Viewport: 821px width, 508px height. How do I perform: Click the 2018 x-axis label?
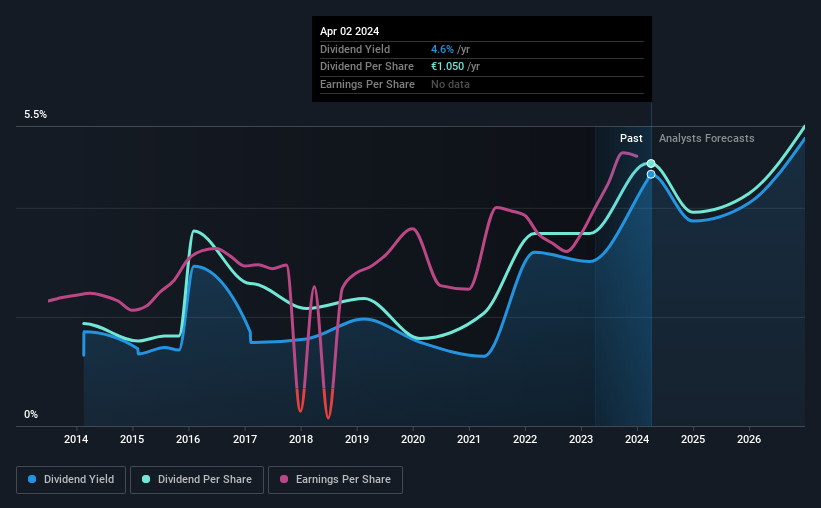click(x=301, y=439)
